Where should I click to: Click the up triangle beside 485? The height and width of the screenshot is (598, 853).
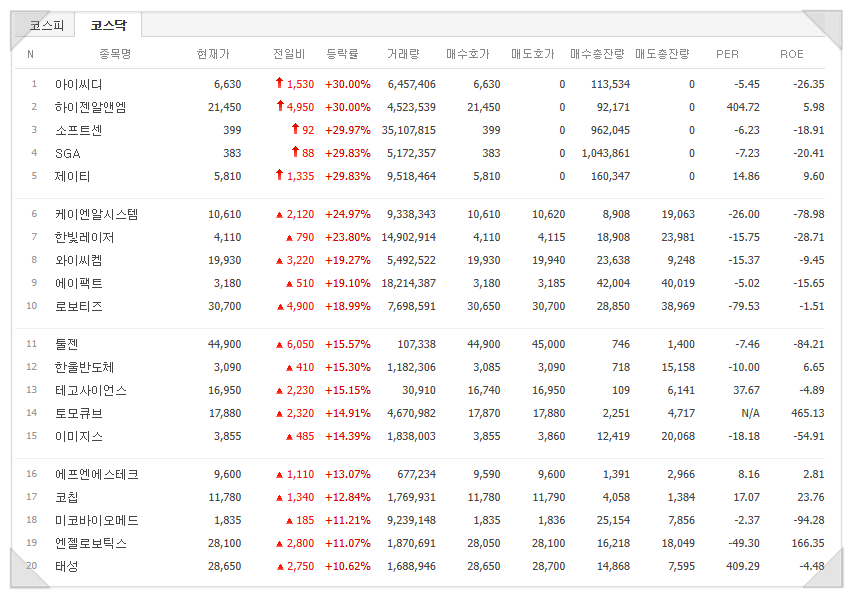[x=289, y=437]
